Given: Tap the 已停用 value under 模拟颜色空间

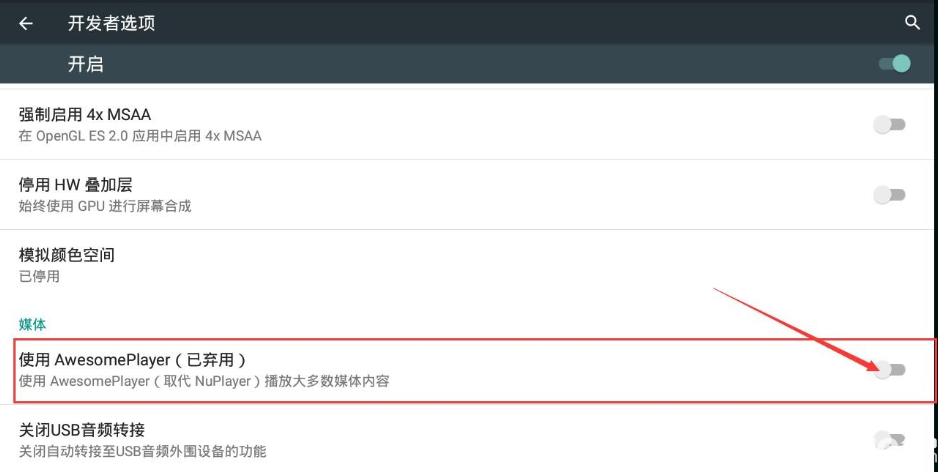Looking at the screenshot, I should (x=39, y=276).
